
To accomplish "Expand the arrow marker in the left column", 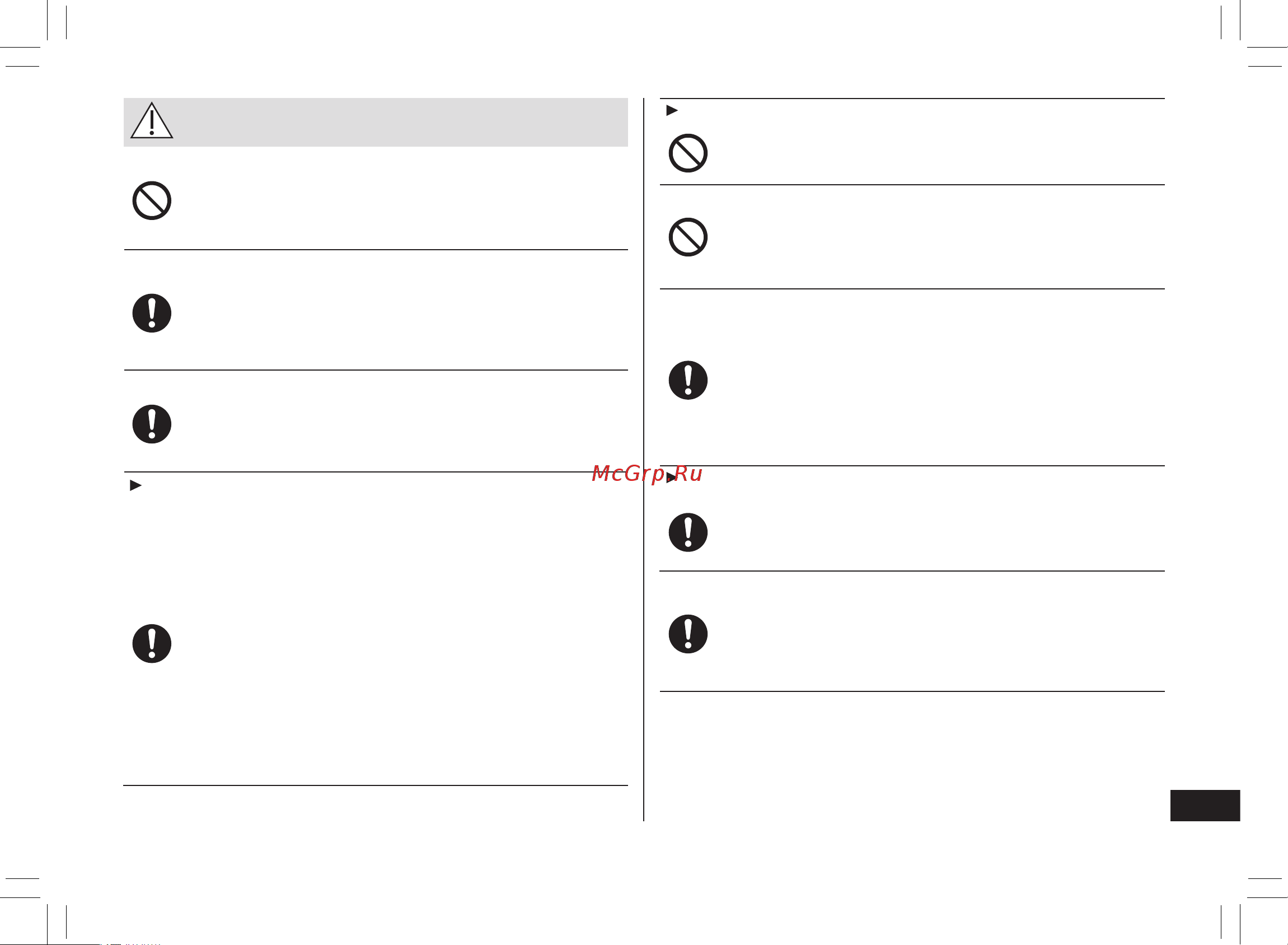I will coord(135,486).
